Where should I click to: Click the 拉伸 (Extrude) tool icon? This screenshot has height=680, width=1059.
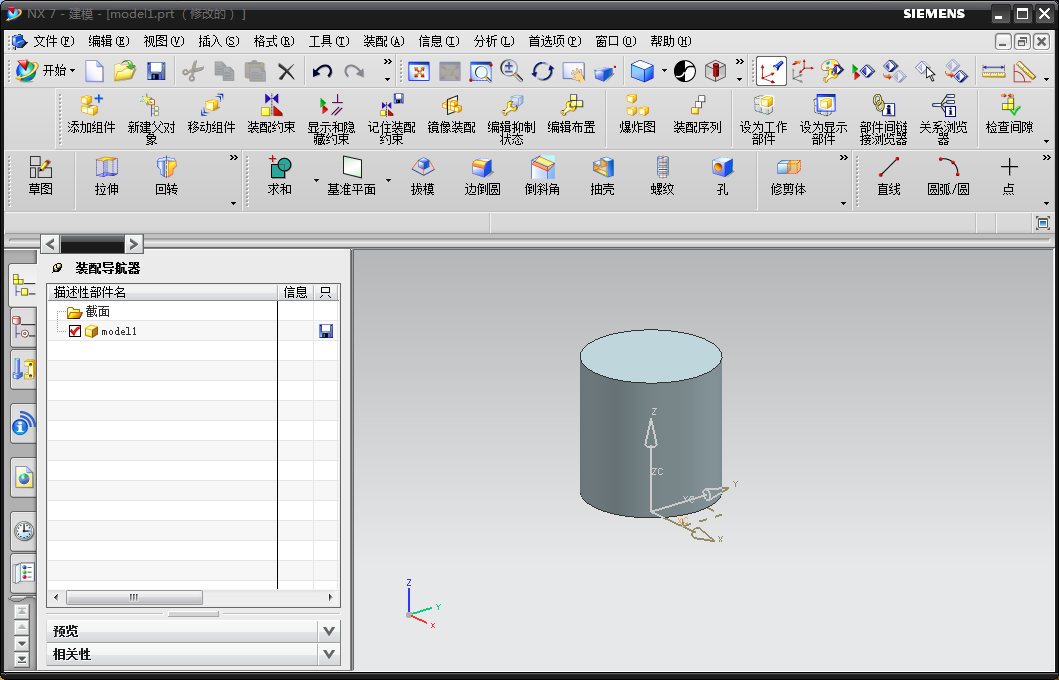(x=106, y=173)
